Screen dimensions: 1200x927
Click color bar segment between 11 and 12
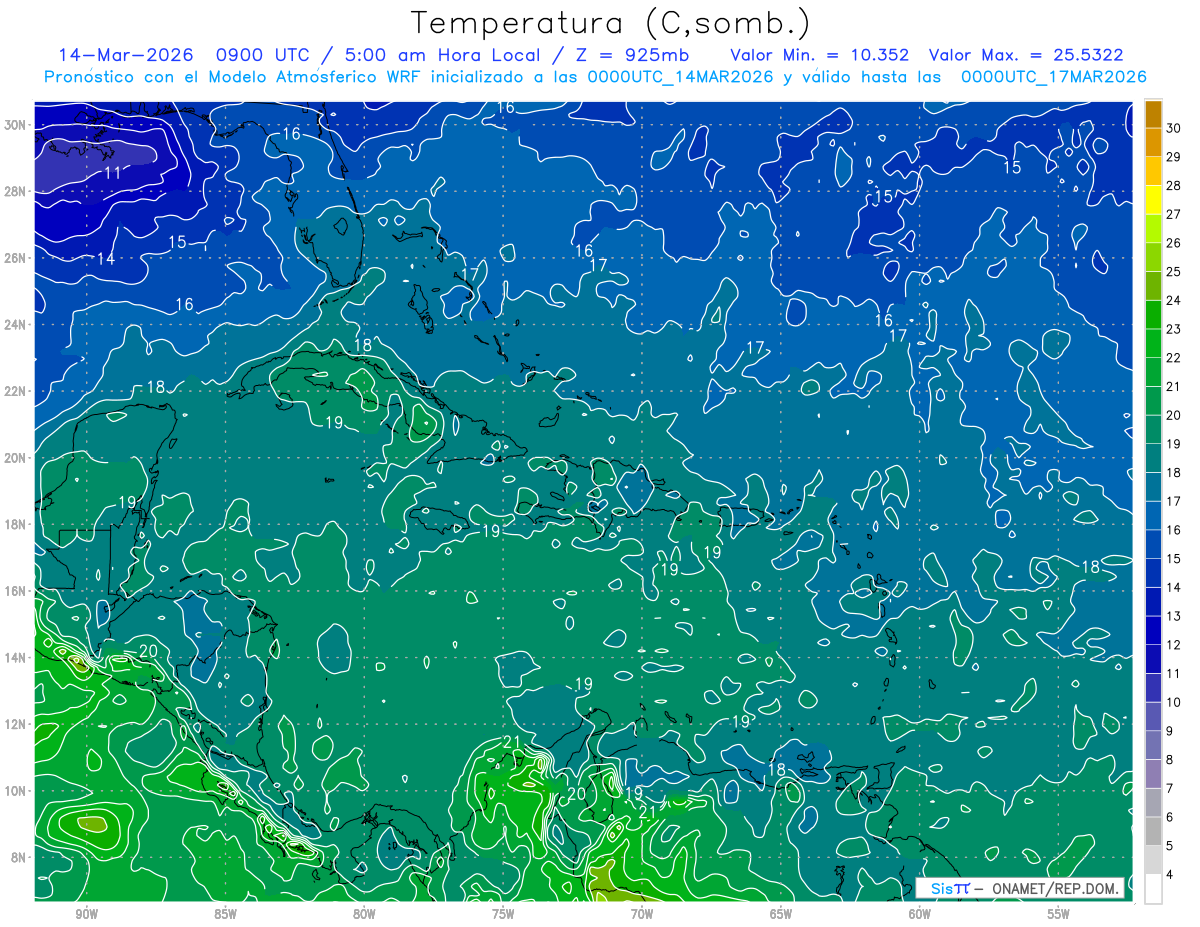(1153, 659)
